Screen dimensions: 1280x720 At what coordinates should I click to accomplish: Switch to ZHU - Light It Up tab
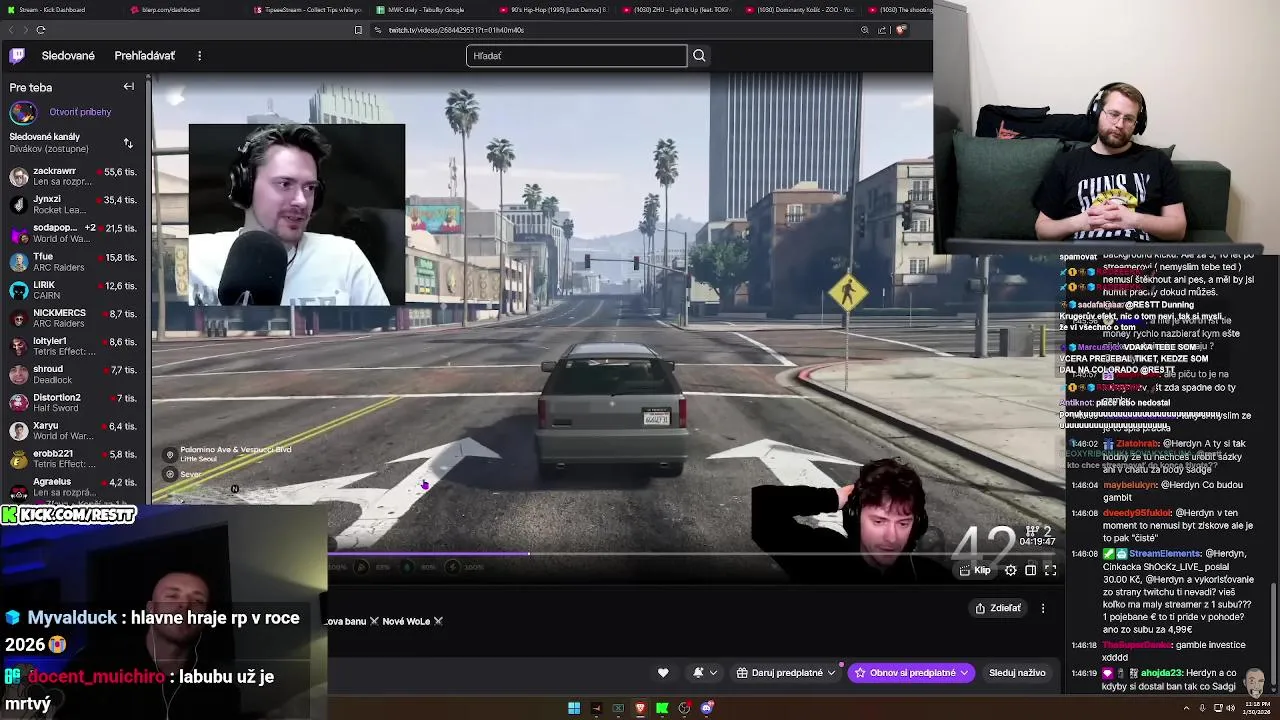click(675, 9)
